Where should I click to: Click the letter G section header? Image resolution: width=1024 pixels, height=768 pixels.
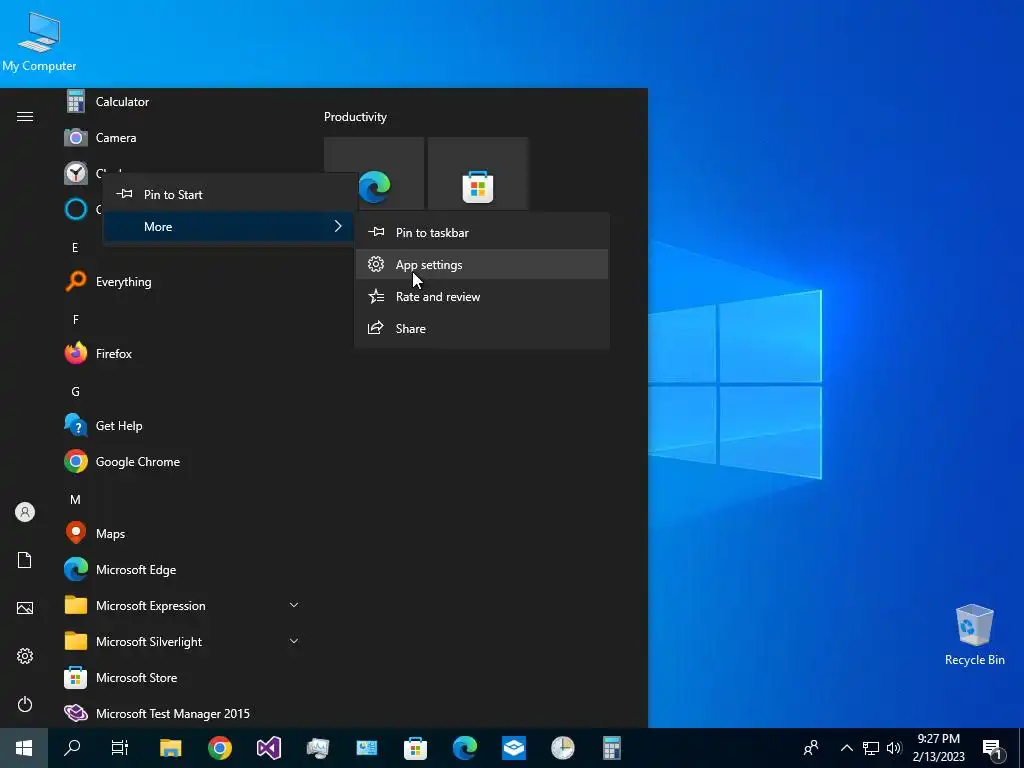pyautogui.click(x=75, y=392)
